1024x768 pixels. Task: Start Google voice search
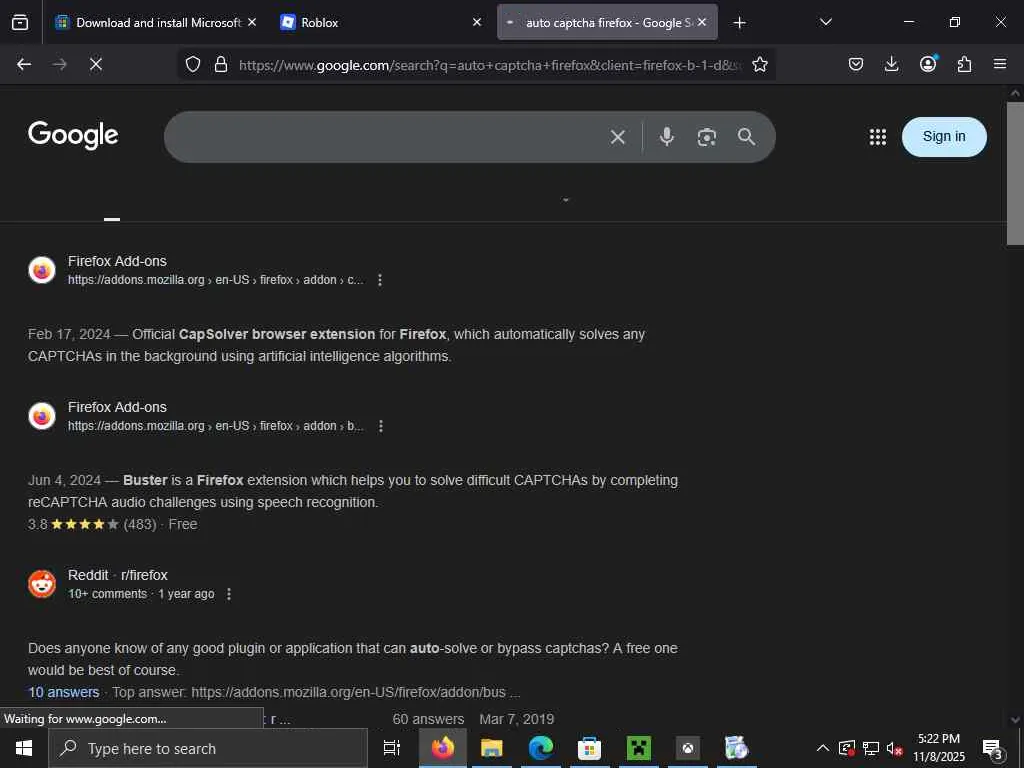(x=667, y=136)
